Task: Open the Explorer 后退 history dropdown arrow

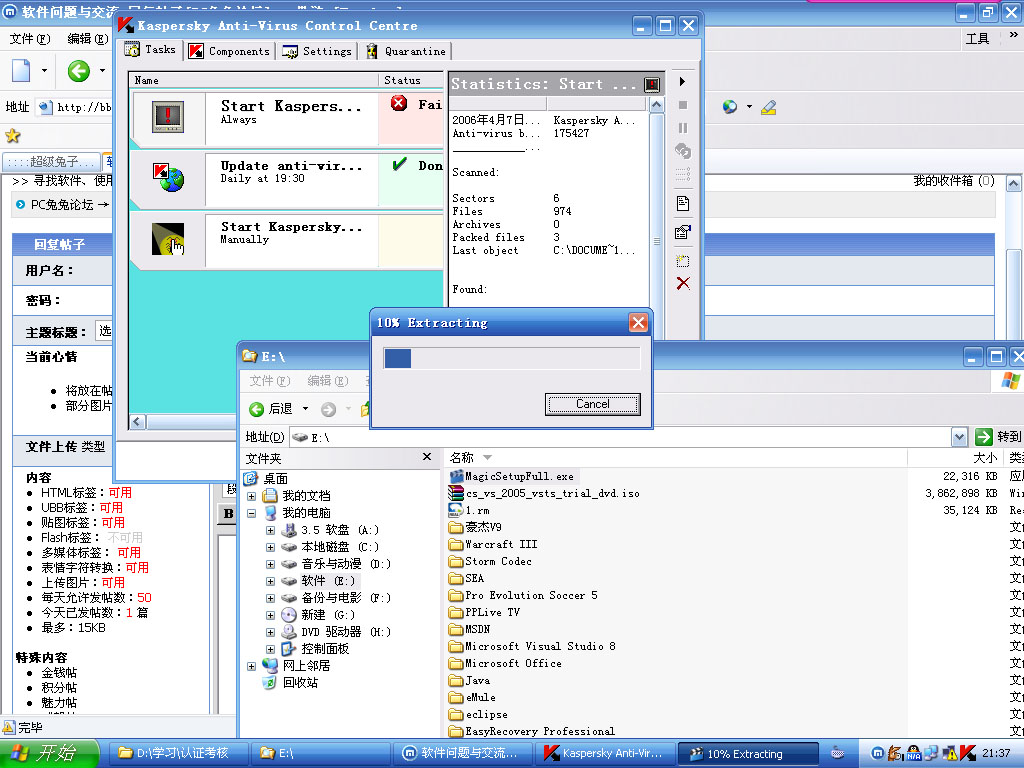Action: click(x=305, y=409)
